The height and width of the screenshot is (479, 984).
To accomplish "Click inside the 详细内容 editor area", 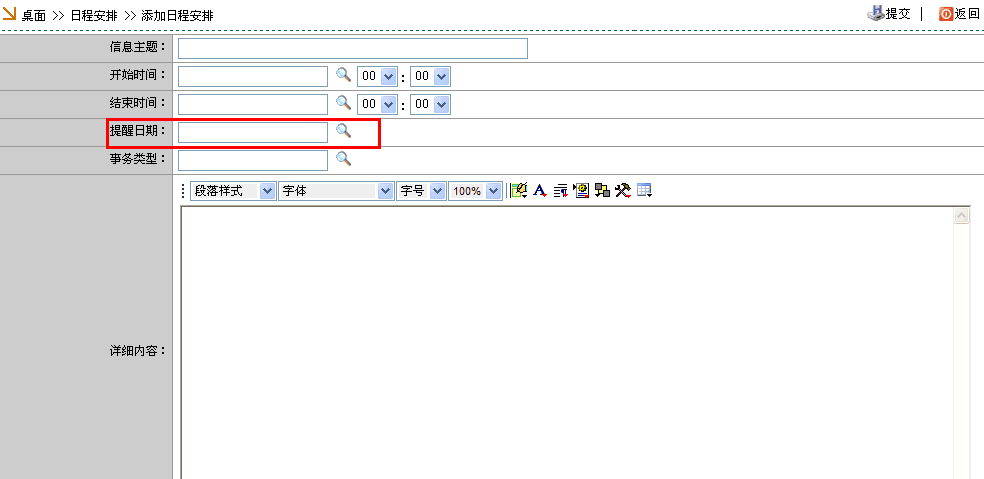I will [567, 342].
